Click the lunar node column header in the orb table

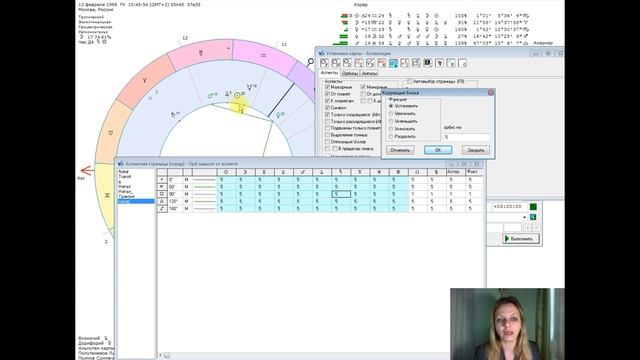pos(417,172)
